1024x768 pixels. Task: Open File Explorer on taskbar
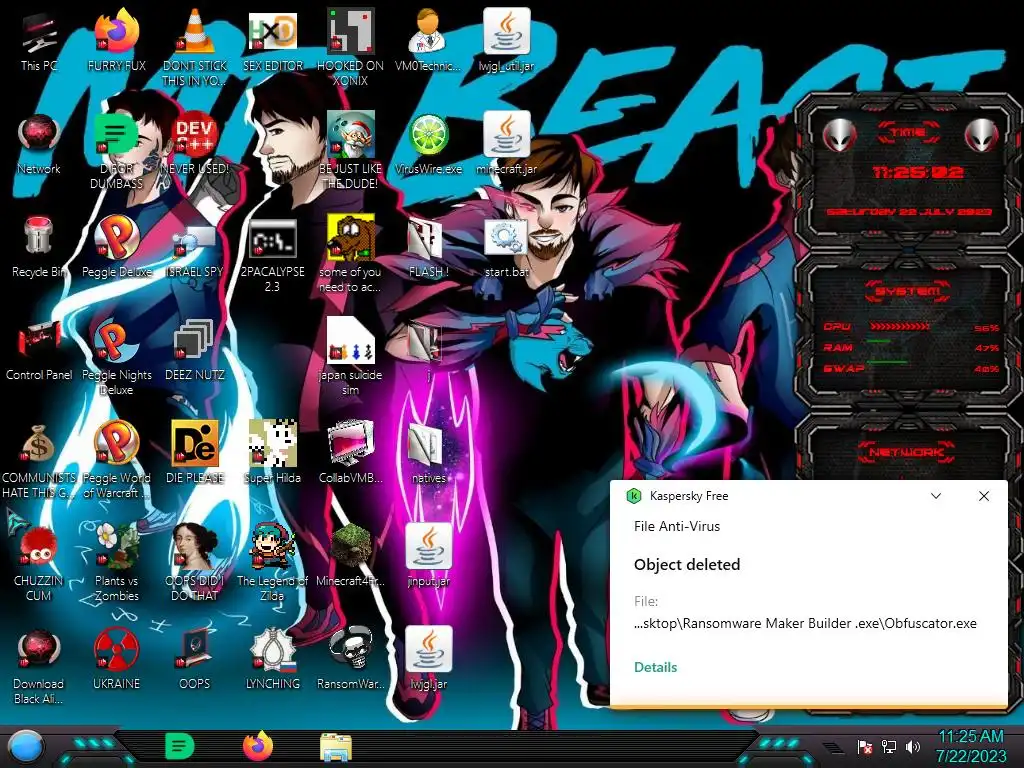[x=336, y=746]
